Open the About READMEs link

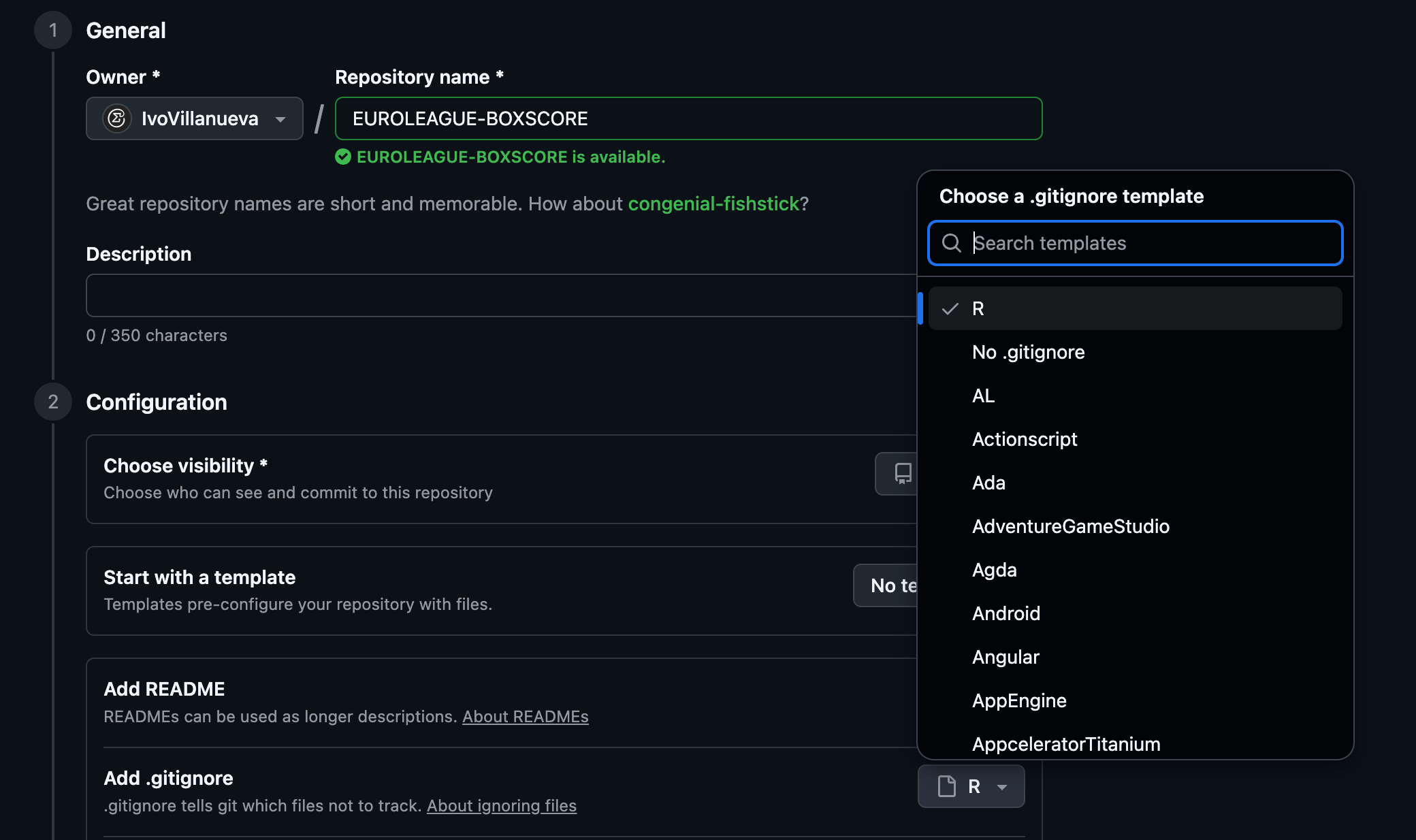[525, 717]
